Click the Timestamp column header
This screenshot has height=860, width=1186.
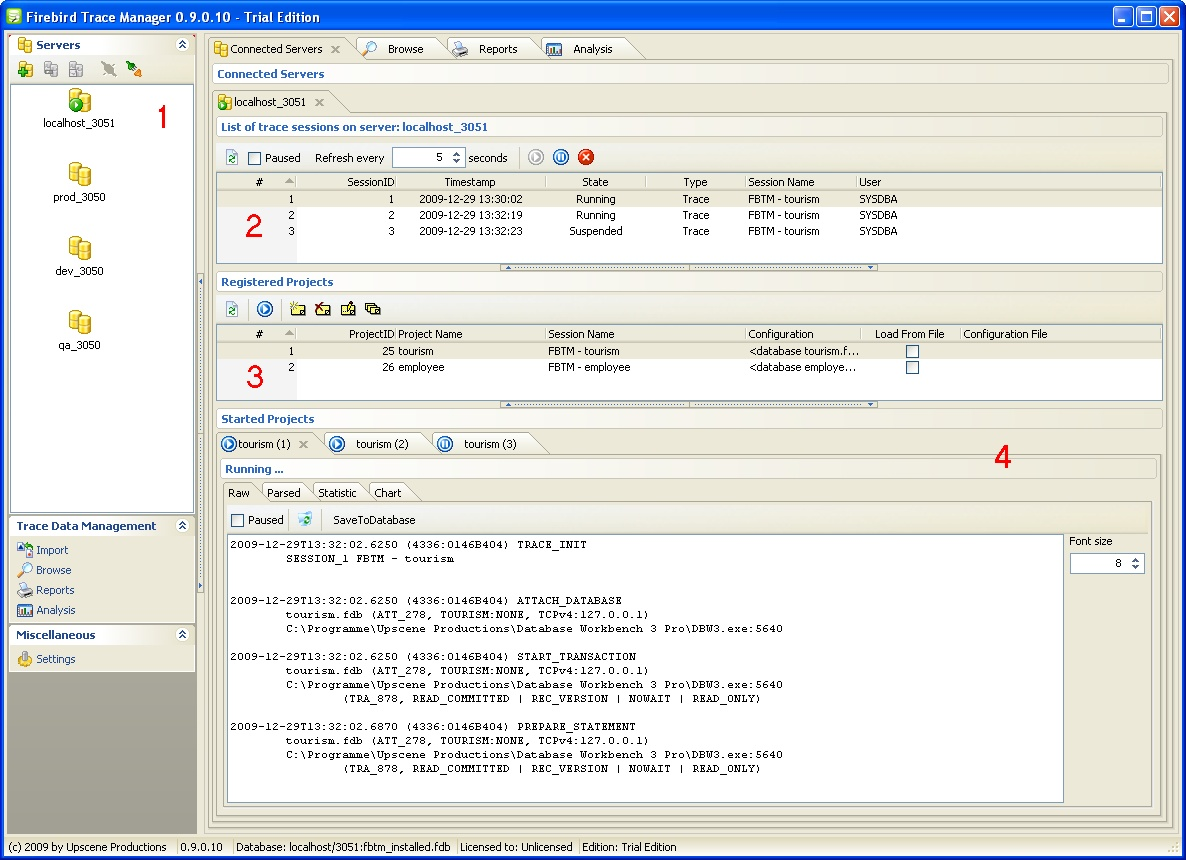pos(470,182)
